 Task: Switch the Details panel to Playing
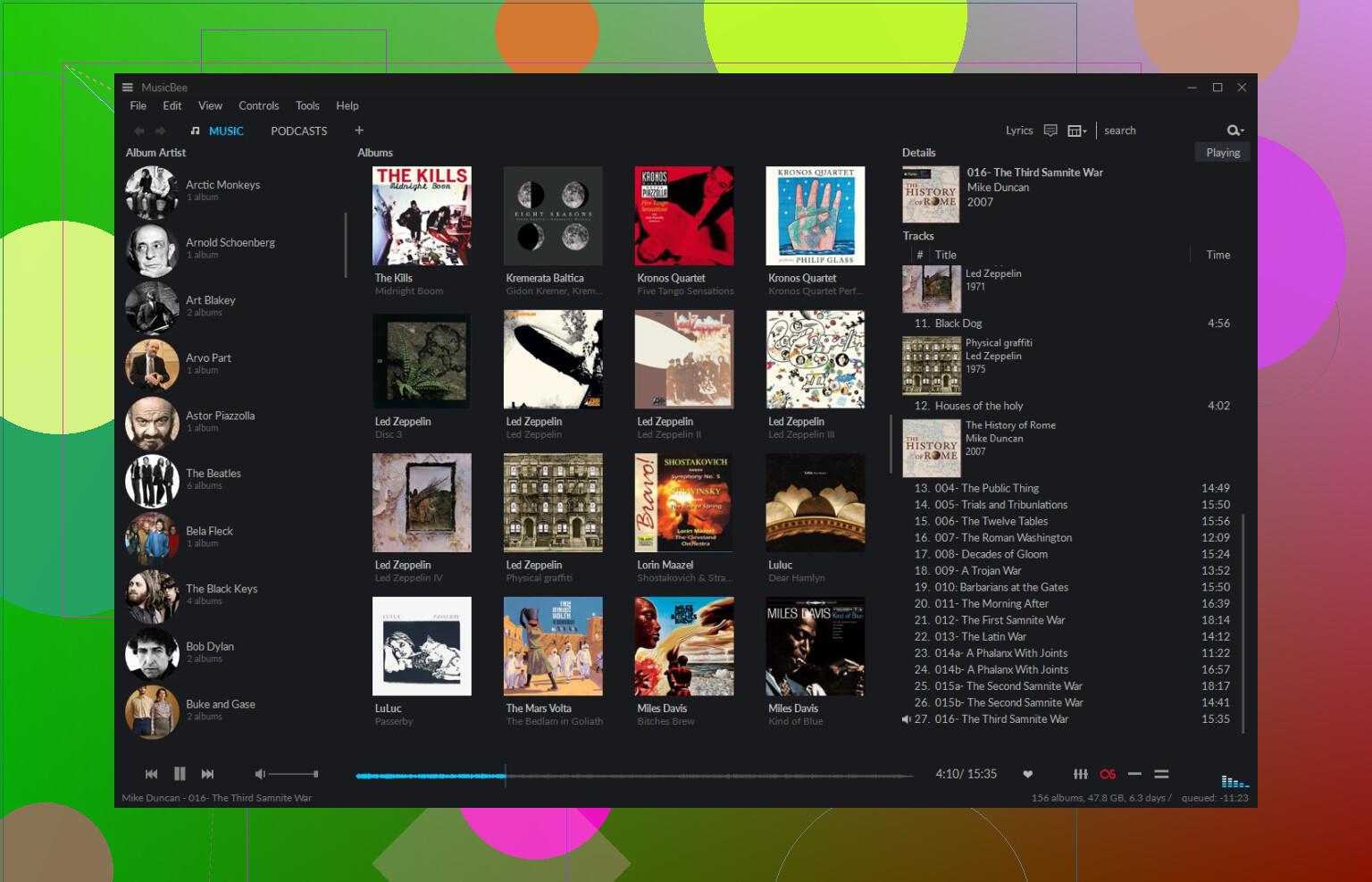pyautogui.click(x=1222, y=152)
